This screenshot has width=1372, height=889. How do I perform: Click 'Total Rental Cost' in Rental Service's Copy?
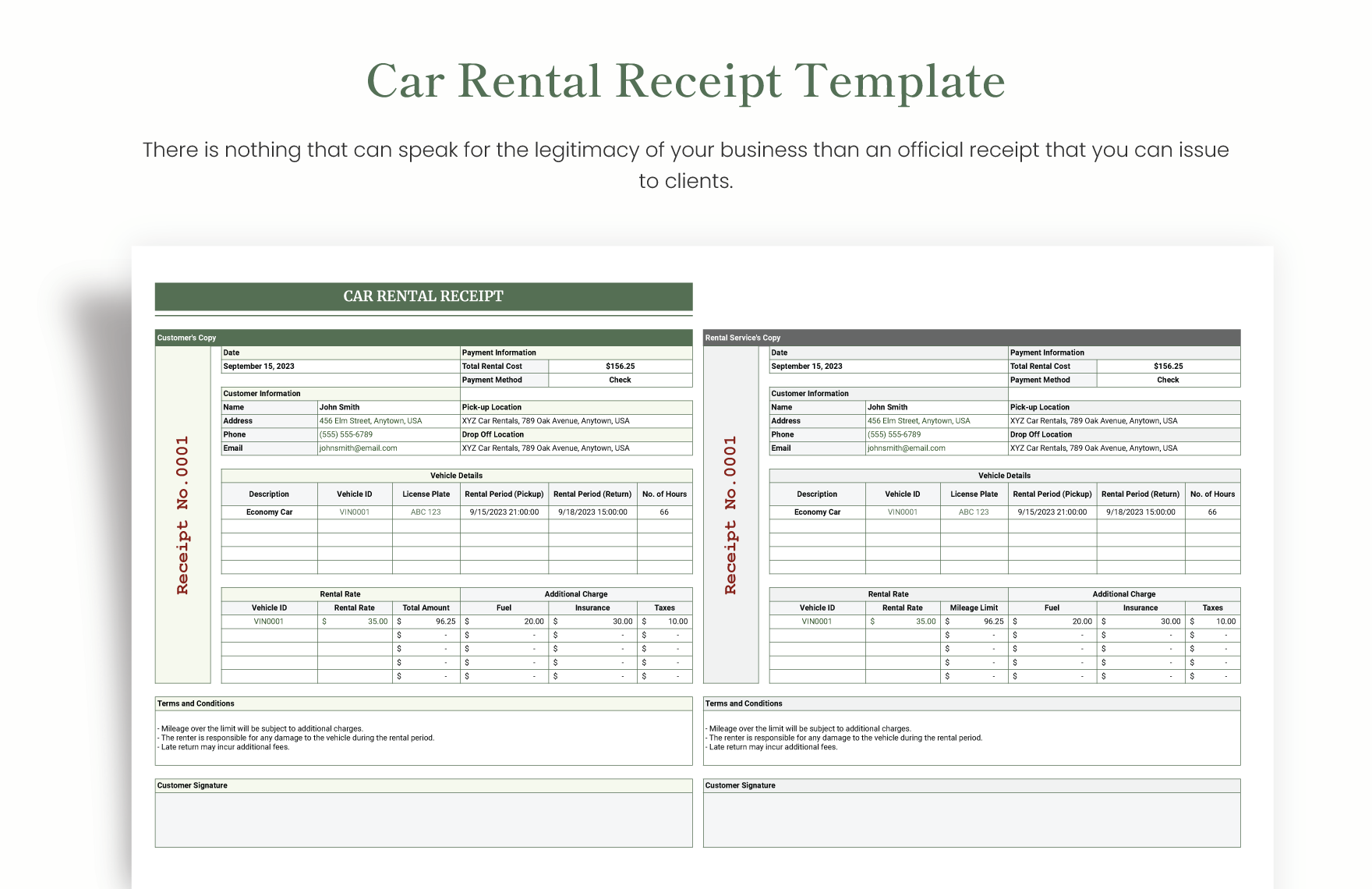1040,367
